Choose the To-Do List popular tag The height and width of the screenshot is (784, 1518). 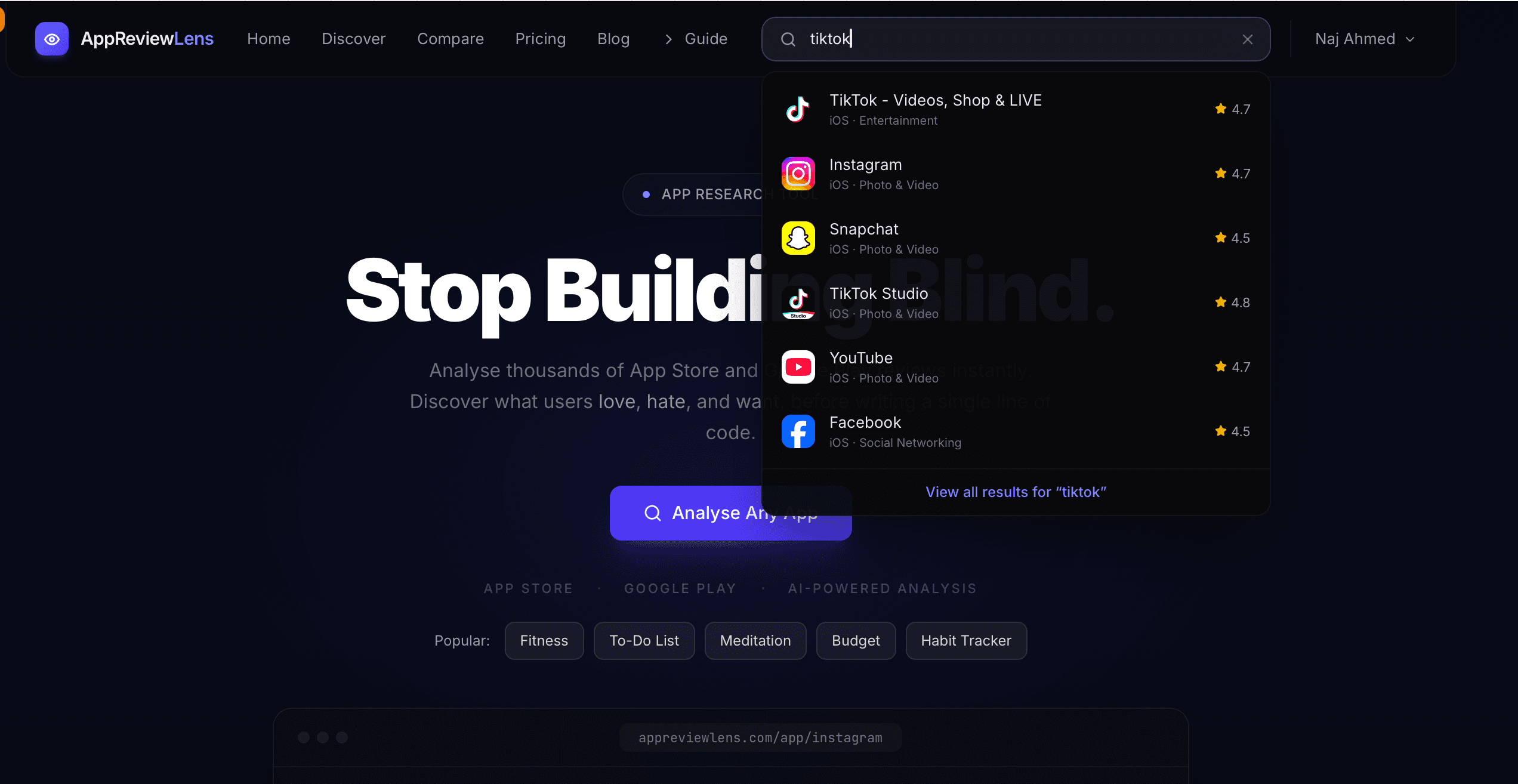[644, 641]
